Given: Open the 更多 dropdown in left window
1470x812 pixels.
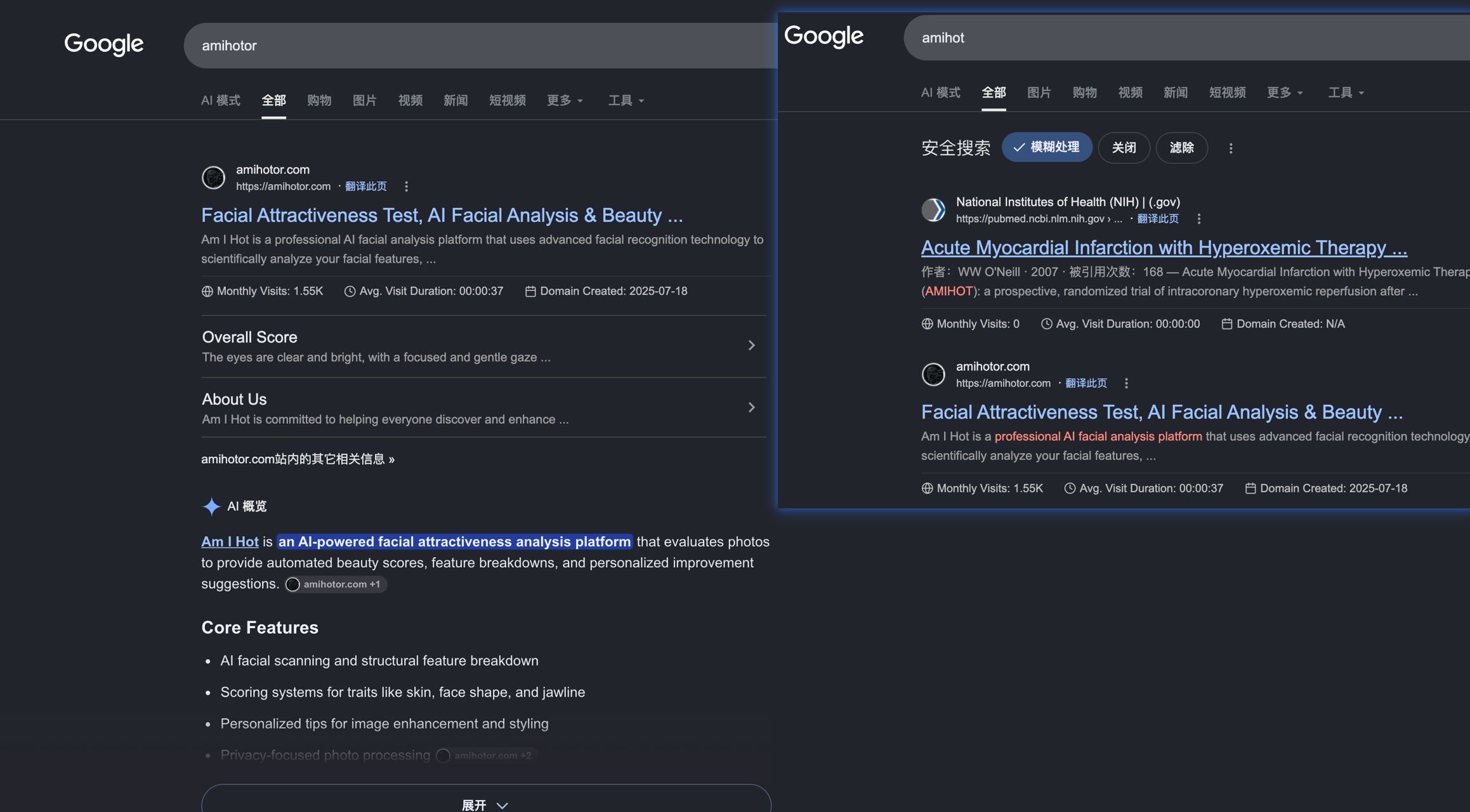Looking at the screenshot, I should [565, 100].
